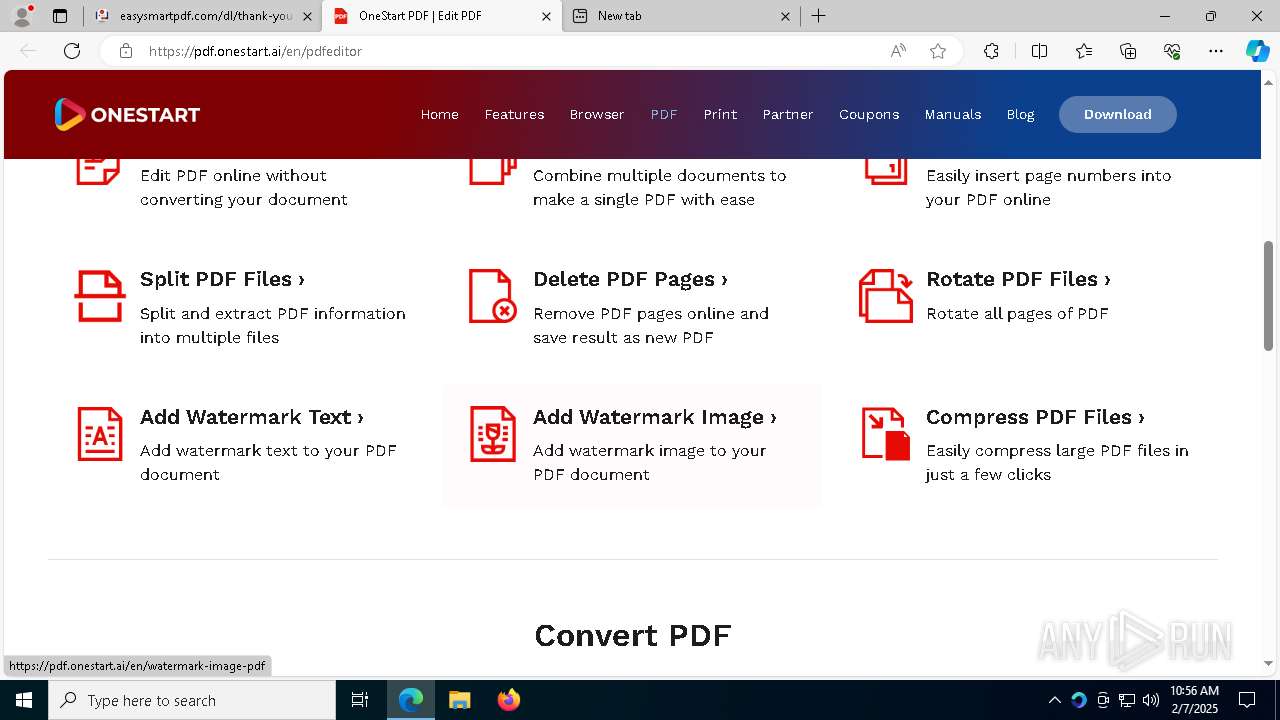Open the Features menu item
1280x720 pixels.
[514, 114]
